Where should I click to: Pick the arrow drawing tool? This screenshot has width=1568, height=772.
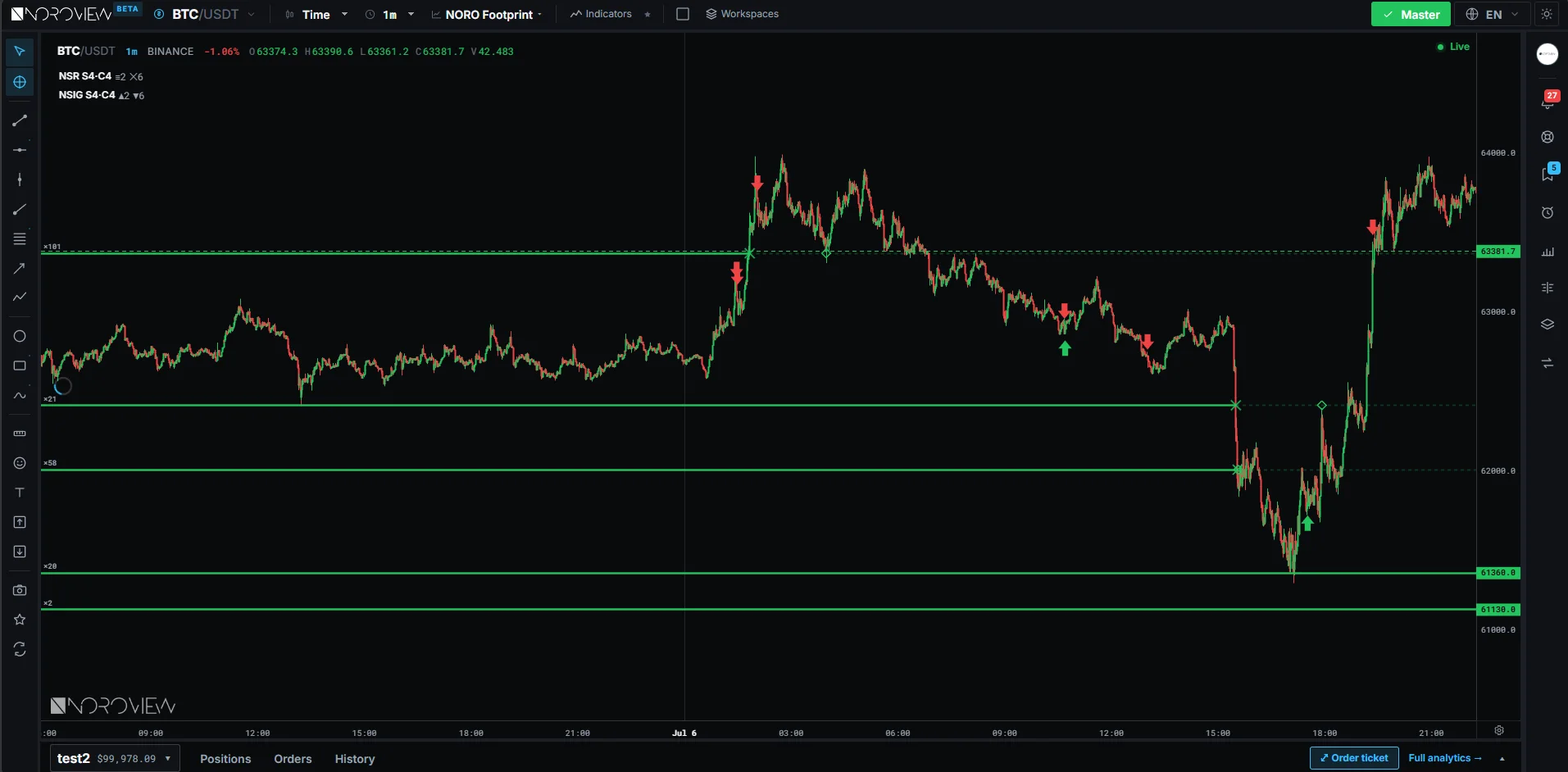point(20,268)
